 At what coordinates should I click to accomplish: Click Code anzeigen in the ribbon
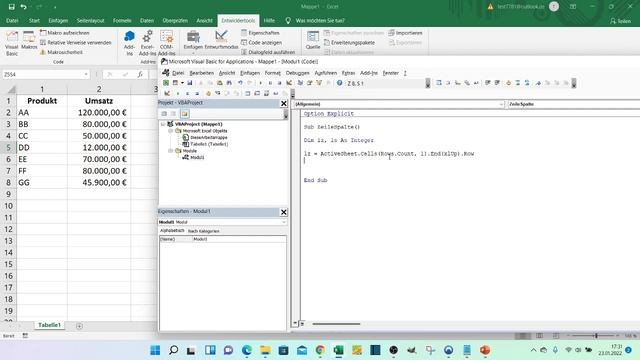point(261,42)
